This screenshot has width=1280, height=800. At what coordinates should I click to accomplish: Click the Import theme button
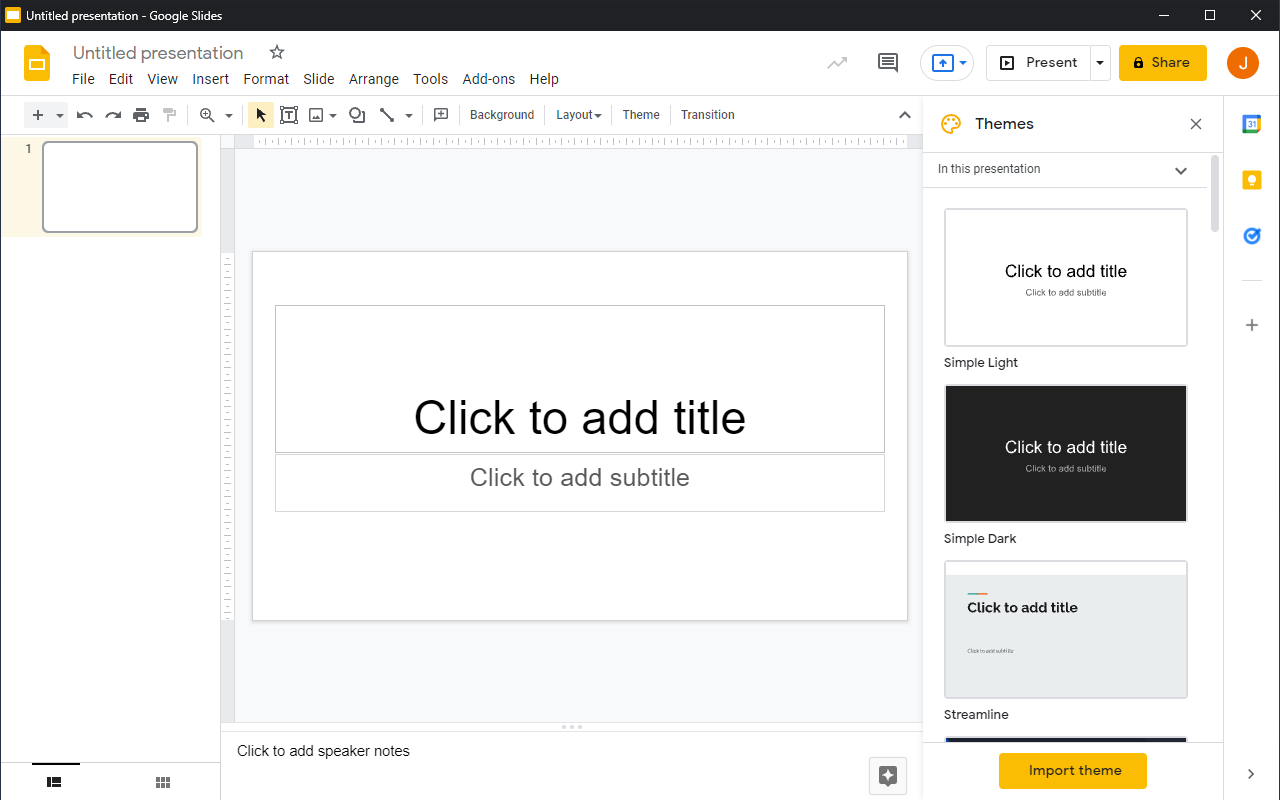tap(1072, 770)
